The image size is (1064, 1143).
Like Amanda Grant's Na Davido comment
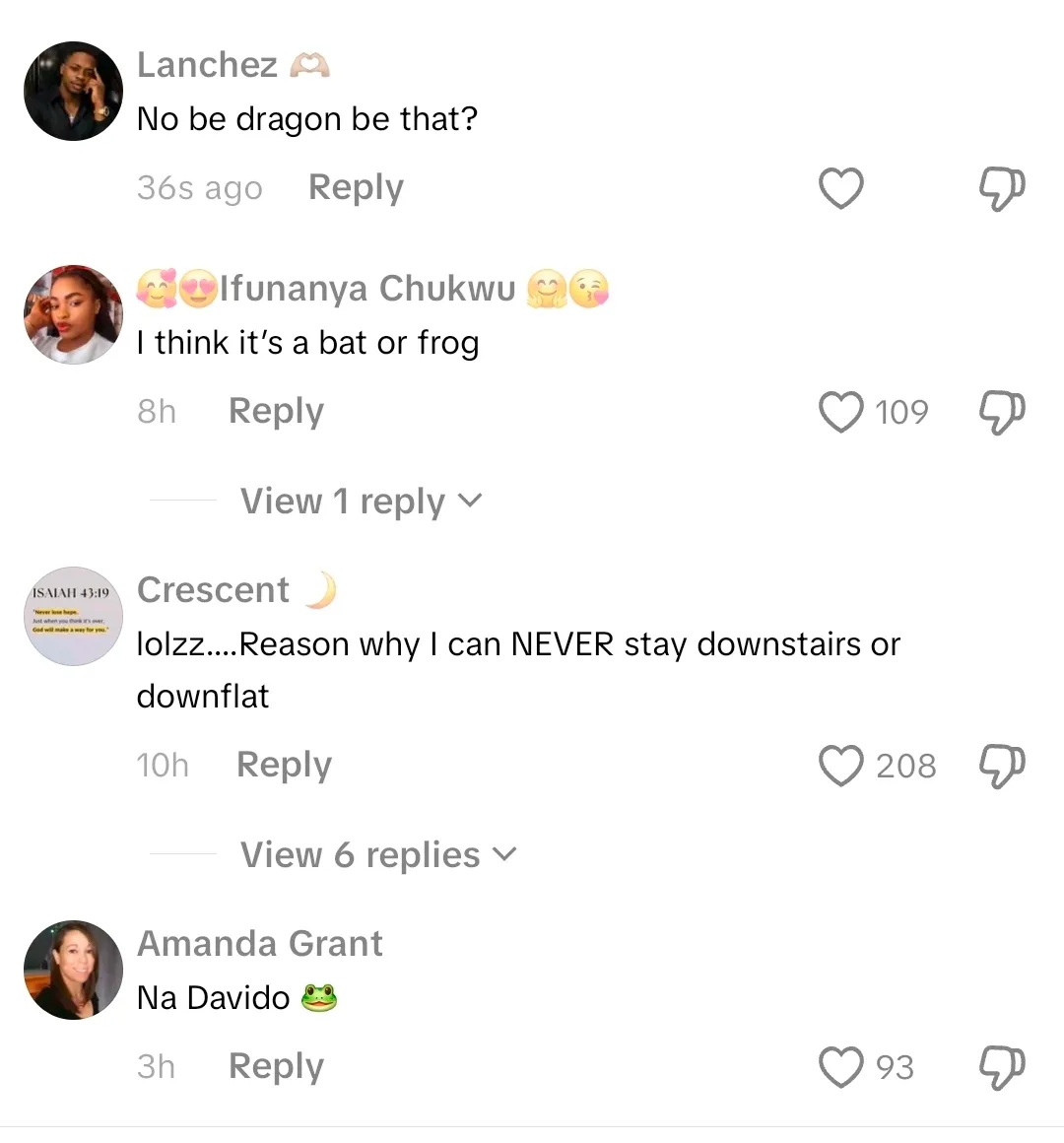click(x=841, y=1067)
